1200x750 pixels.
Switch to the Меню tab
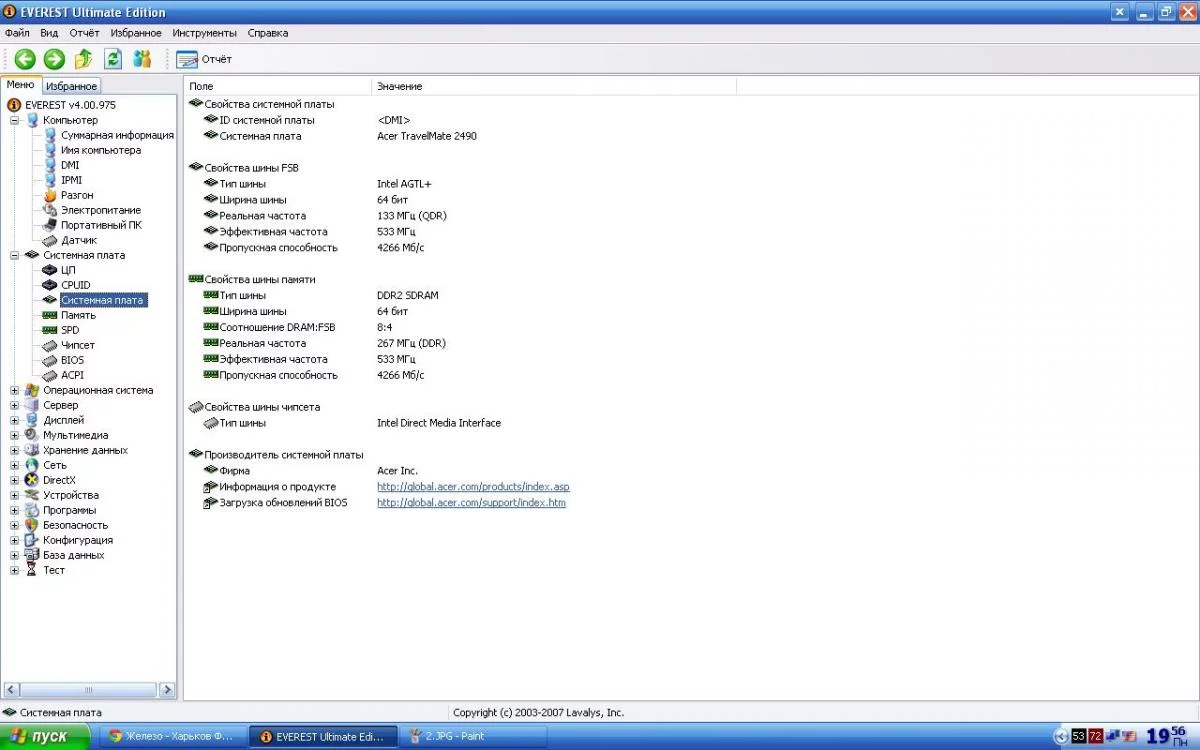point(21,85)
